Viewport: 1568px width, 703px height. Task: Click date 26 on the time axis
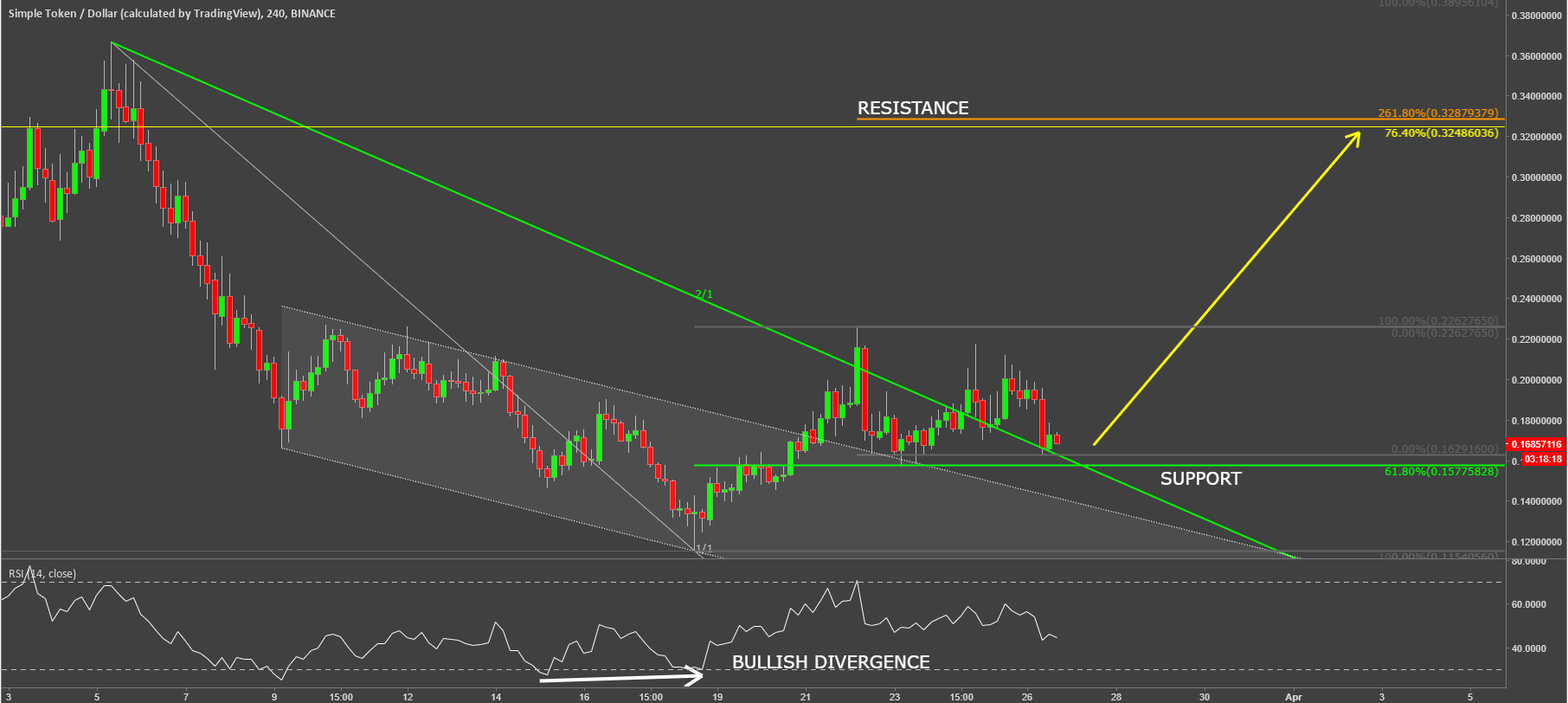click(x=1027, y=696)
